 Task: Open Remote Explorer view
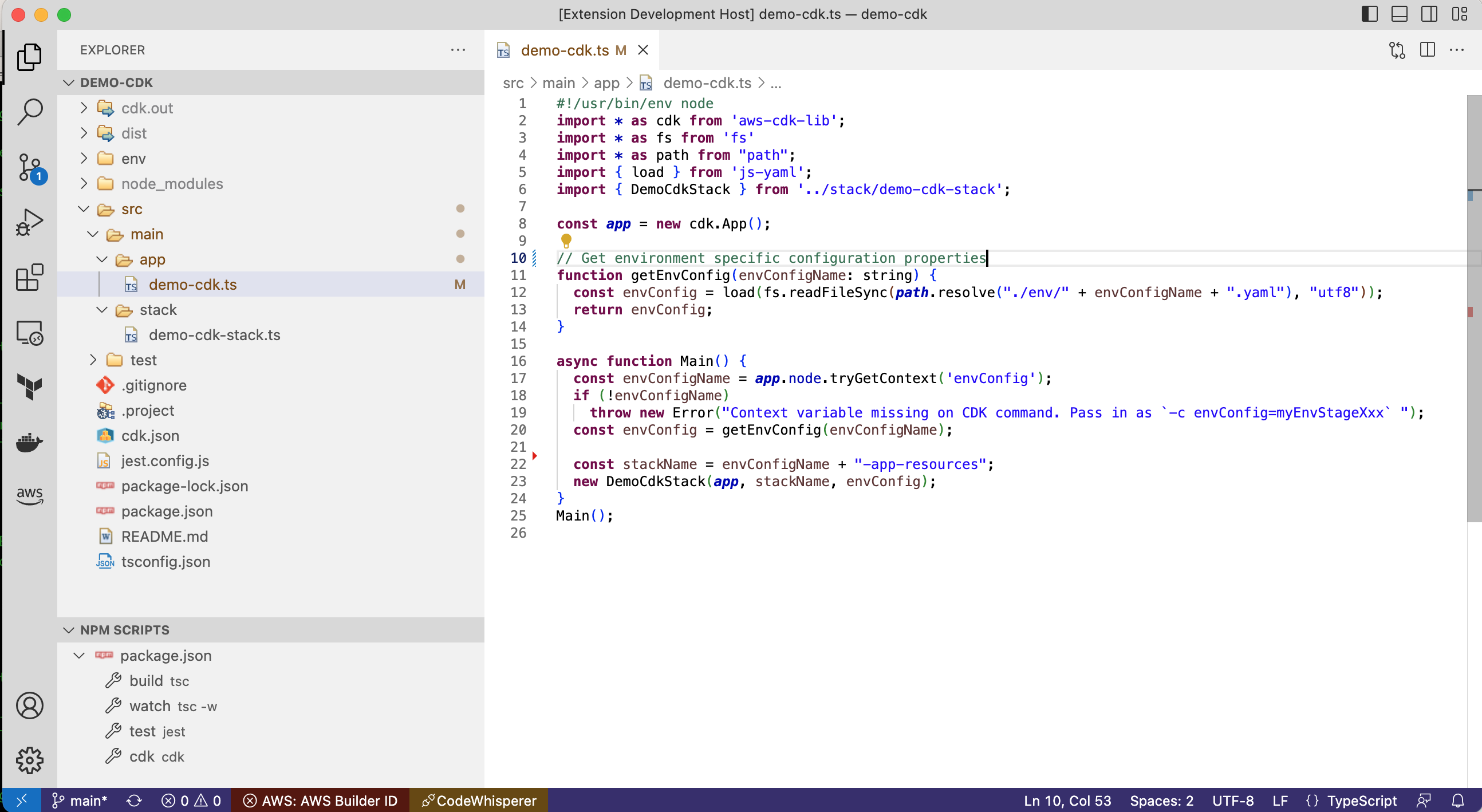(30, 333)
